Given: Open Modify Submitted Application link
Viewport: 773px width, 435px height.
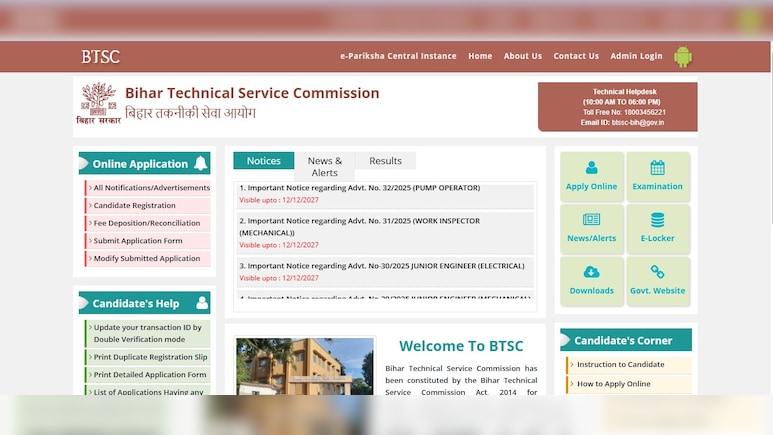Looking at the screenshot, I should (148, 258).
